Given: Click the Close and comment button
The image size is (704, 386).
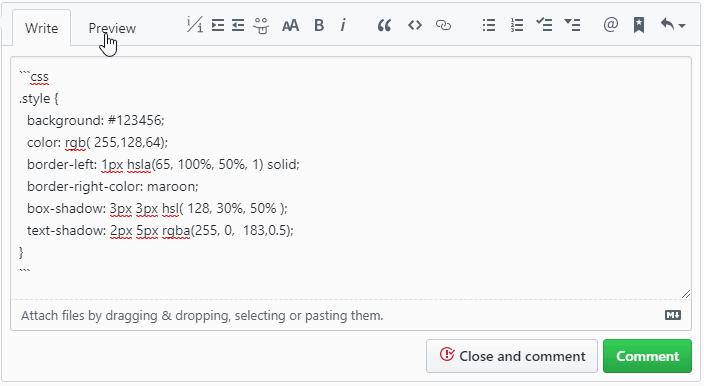Looking at the screenshot, I should [512, 356].
